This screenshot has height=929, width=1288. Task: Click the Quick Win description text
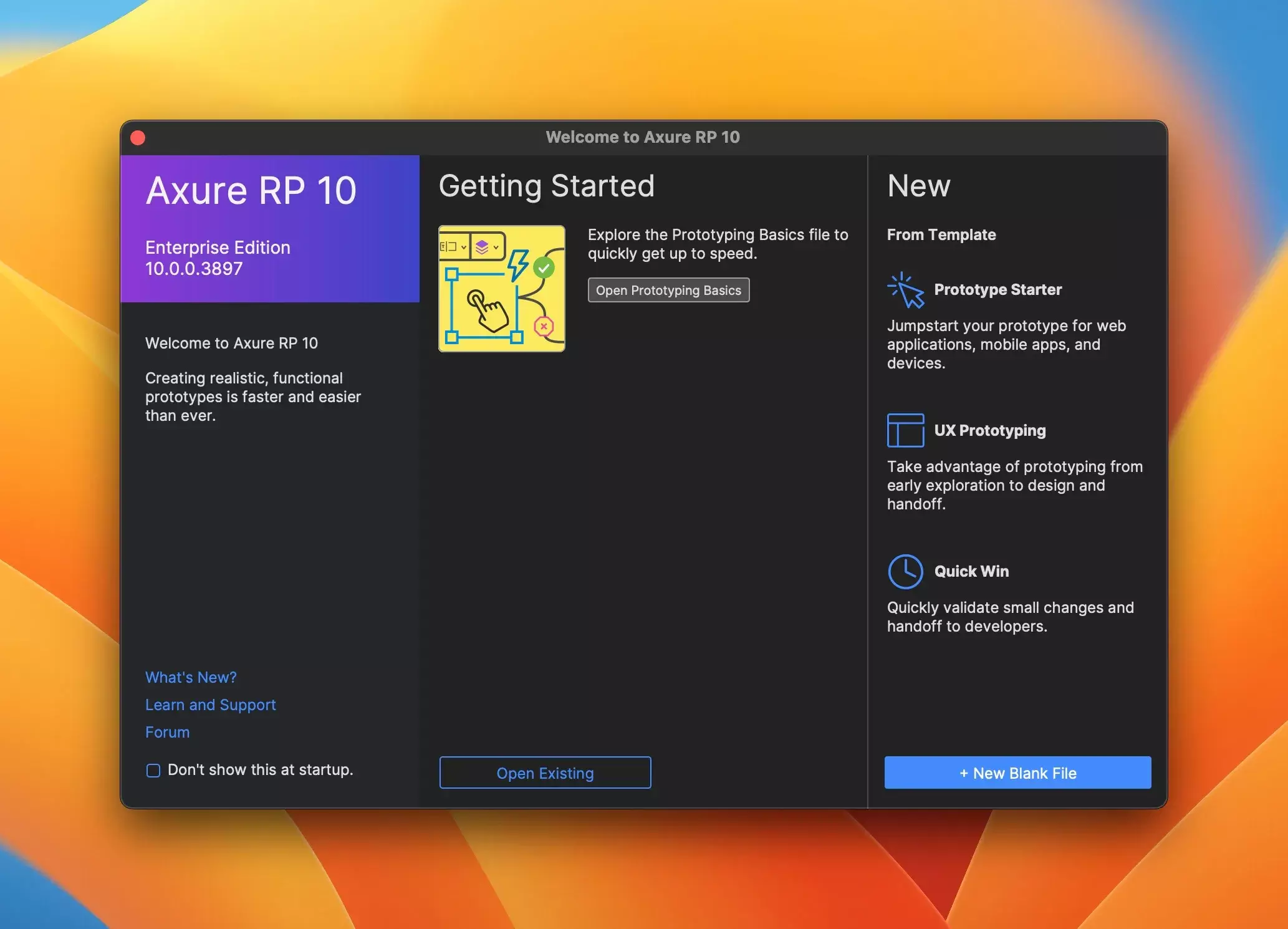pos(1010,617)
